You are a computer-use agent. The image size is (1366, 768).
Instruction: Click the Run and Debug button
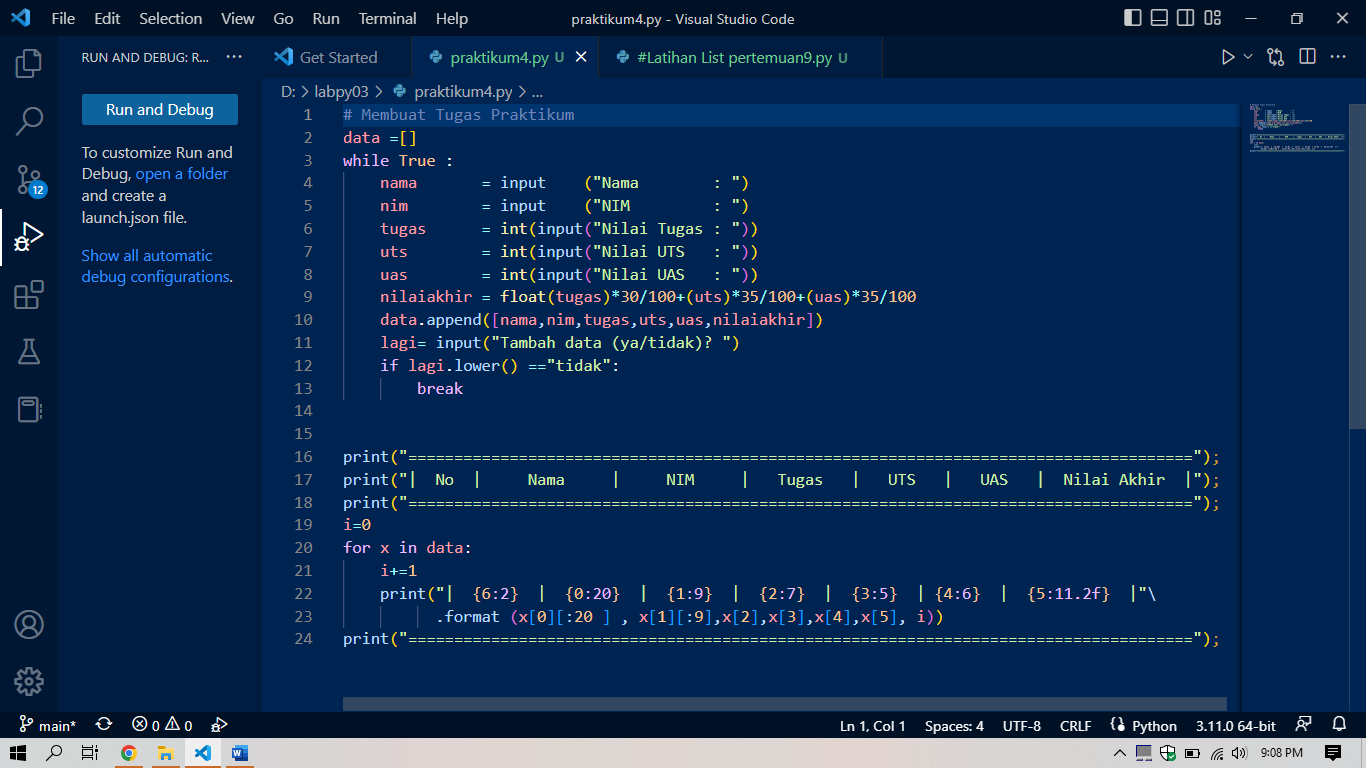pos(160,110)
